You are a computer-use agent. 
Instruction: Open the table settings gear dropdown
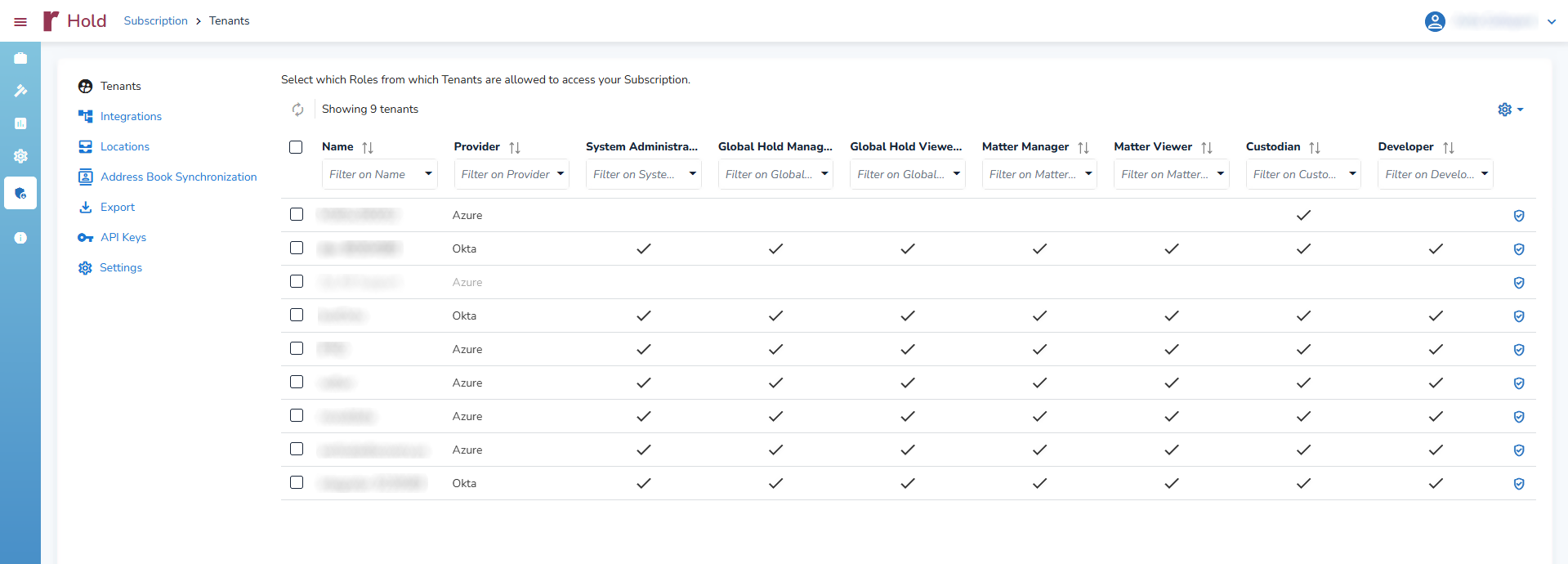[1509, 110]
